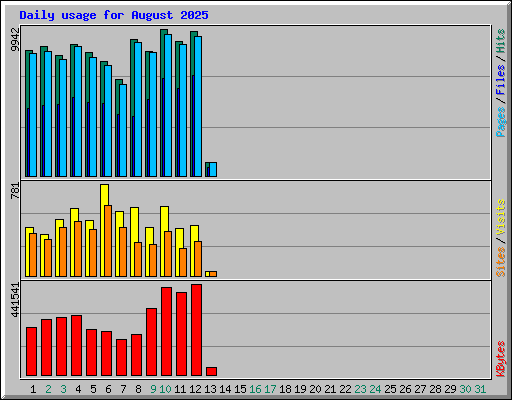
Task: Click day 22 on the x-axis
Action: [345, 389]
